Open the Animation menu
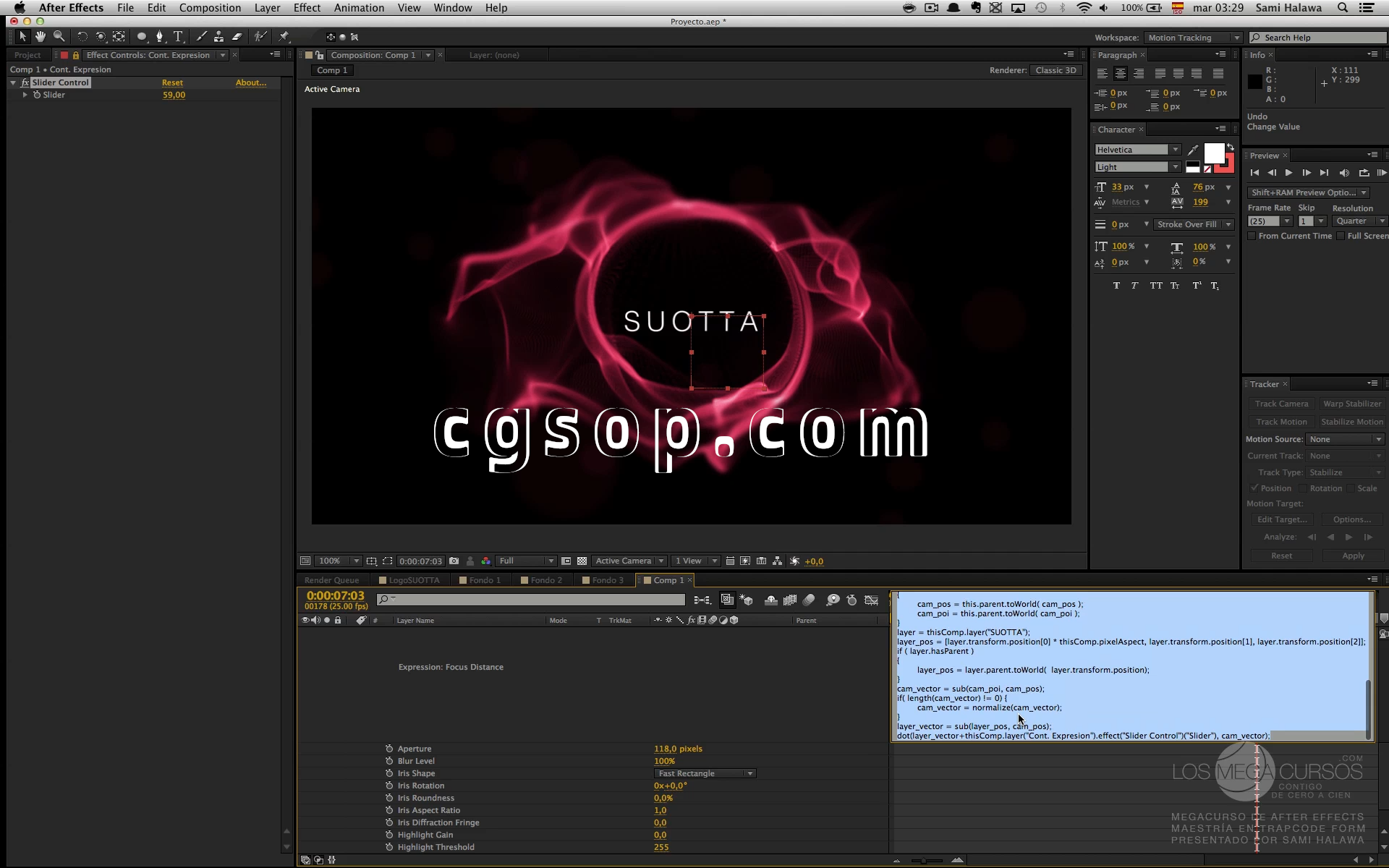This screenshot has width=1389, height=868. tap(359, 8)
